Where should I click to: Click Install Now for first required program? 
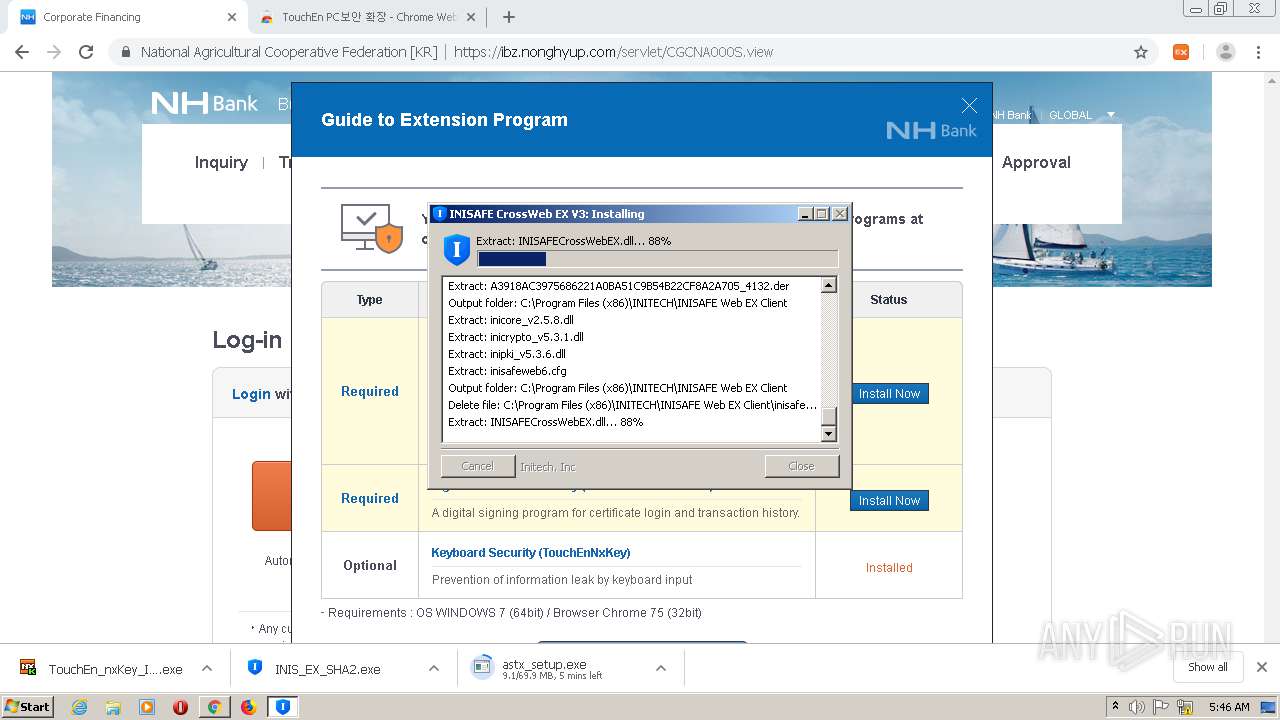tap(889, 394)
